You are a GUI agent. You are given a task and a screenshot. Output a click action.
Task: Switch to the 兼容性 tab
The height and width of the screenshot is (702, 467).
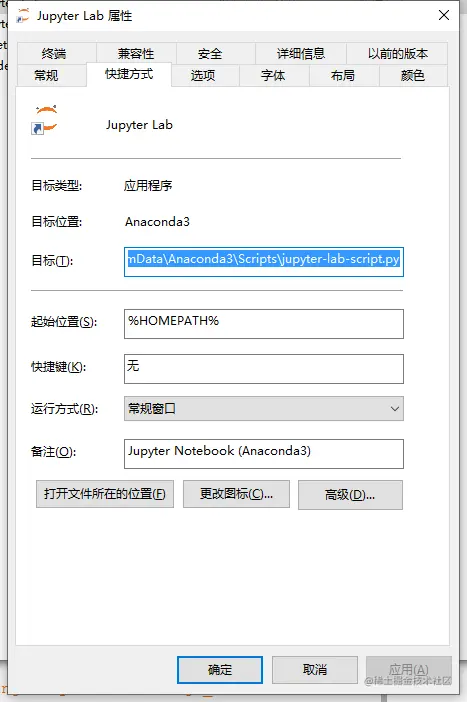tap(136, 54)
